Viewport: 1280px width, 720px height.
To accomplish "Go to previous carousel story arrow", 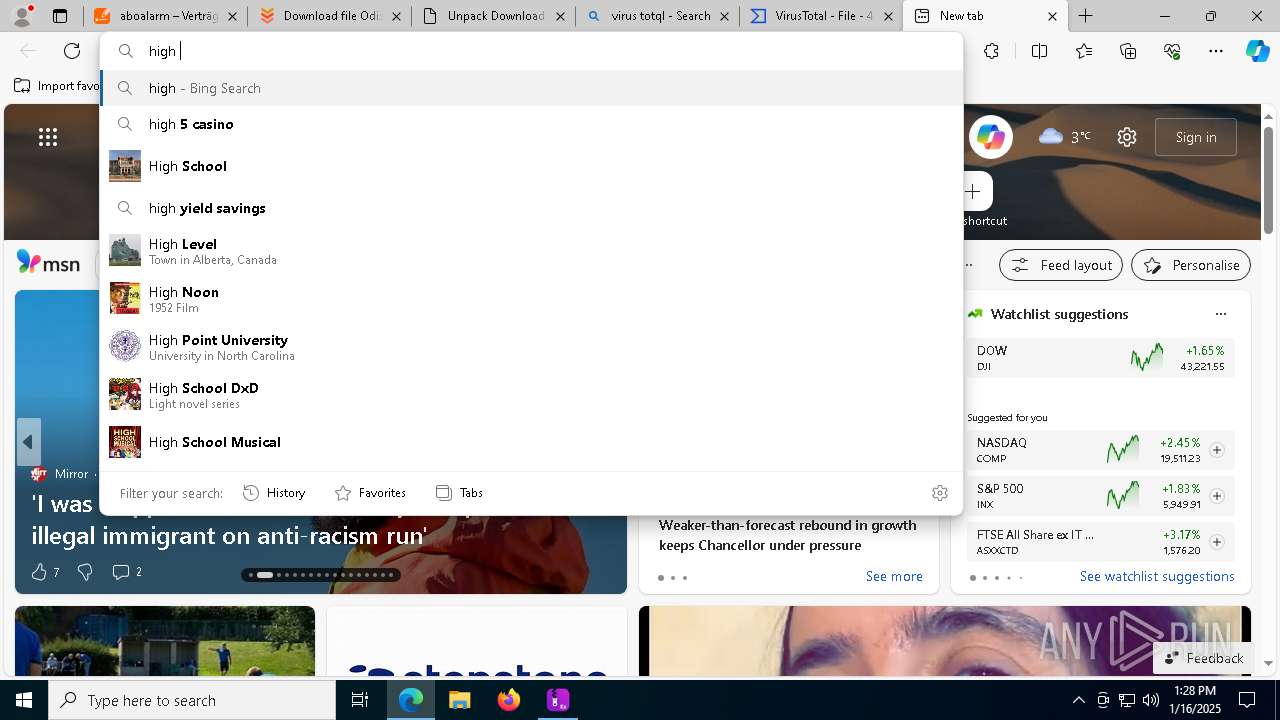I will [28, 442].
